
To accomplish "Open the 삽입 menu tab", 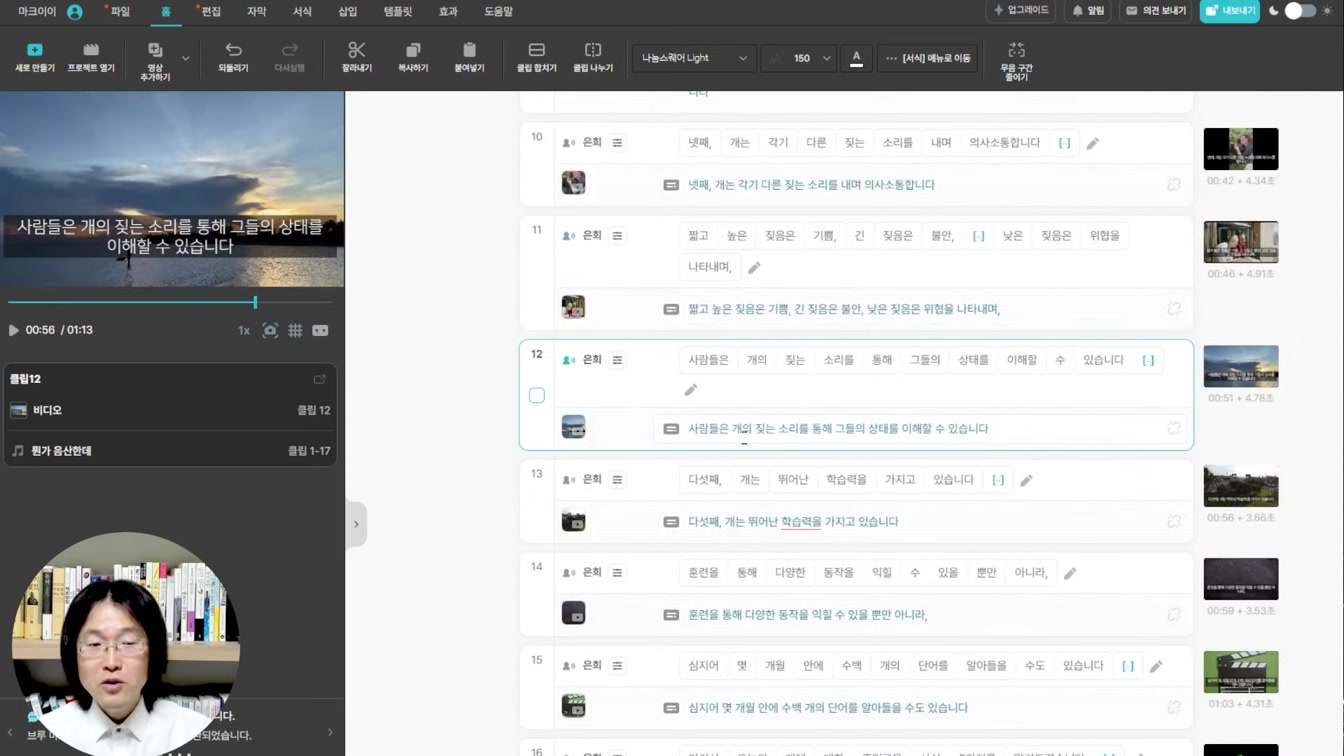I will 347,11.
